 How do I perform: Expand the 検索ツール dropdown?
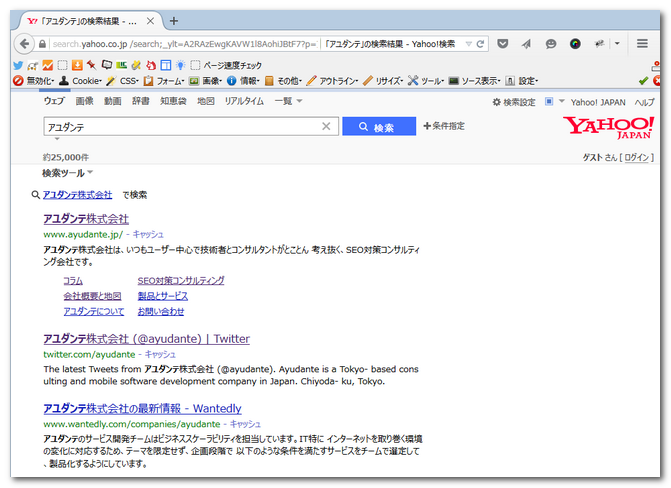[x=67, y=173]
